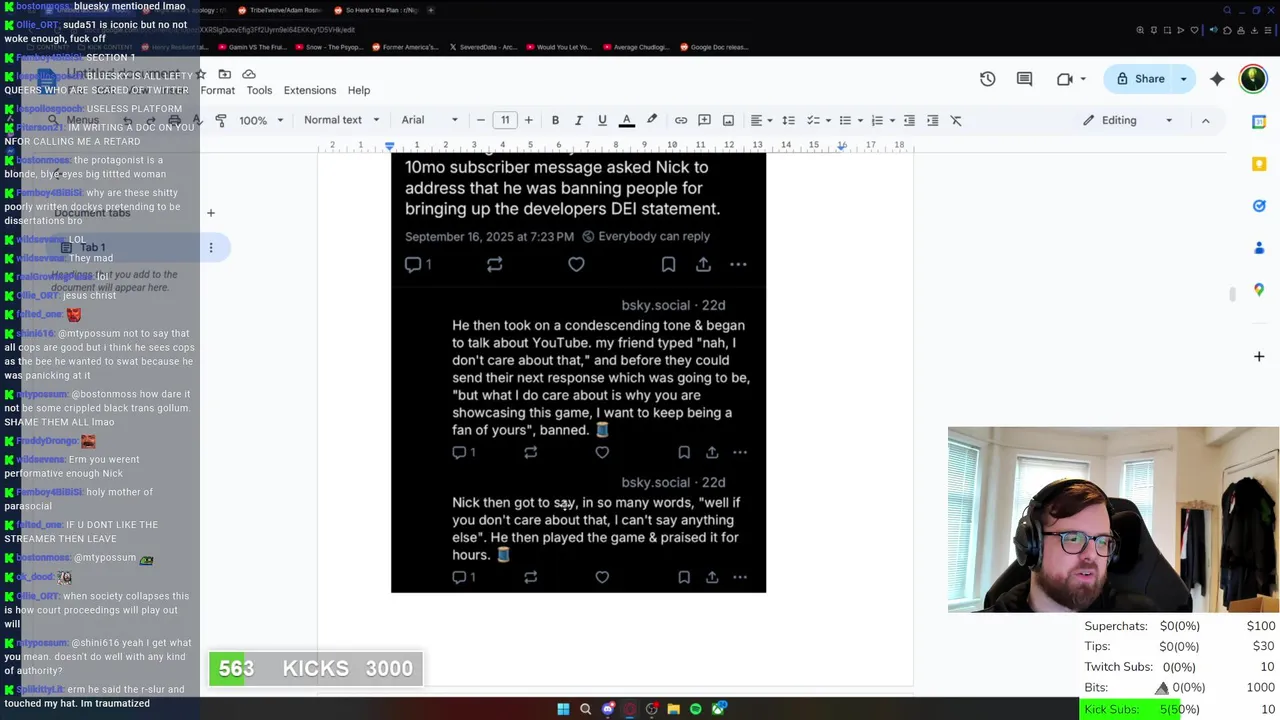Open Tab 1 three-dot options
The image size is (1280, 720).
(x=211, y=247)
